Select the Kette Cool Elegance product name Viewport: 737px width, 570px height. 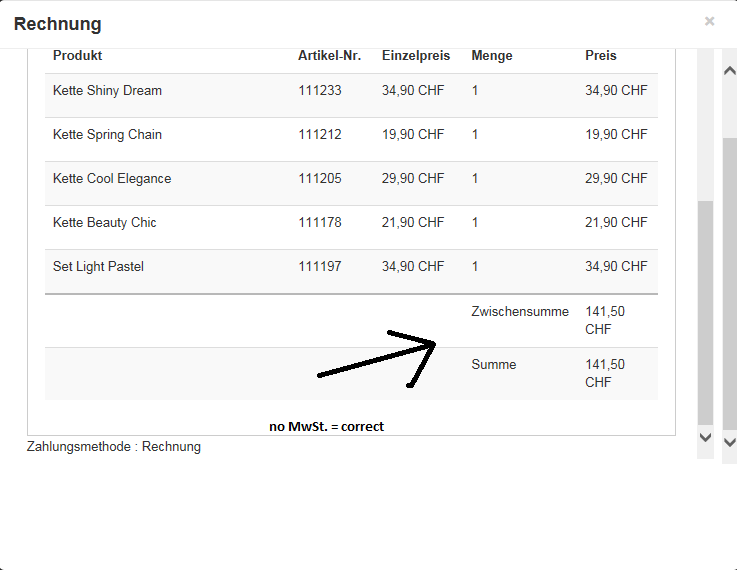(x=112, y=179)
